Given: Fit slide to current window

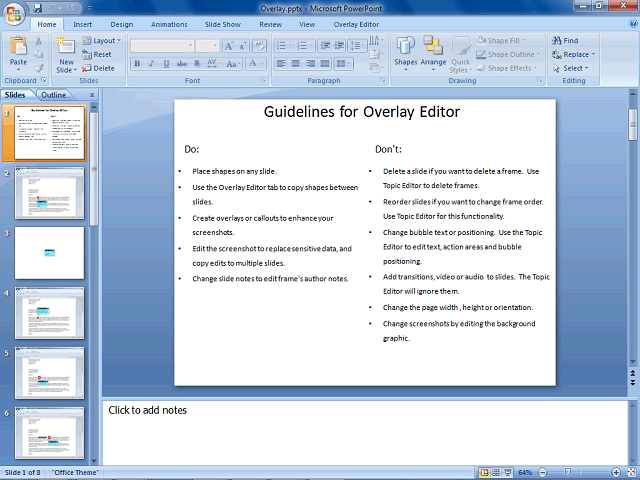Looking at the screenshot, I should [x=631, y=472].
